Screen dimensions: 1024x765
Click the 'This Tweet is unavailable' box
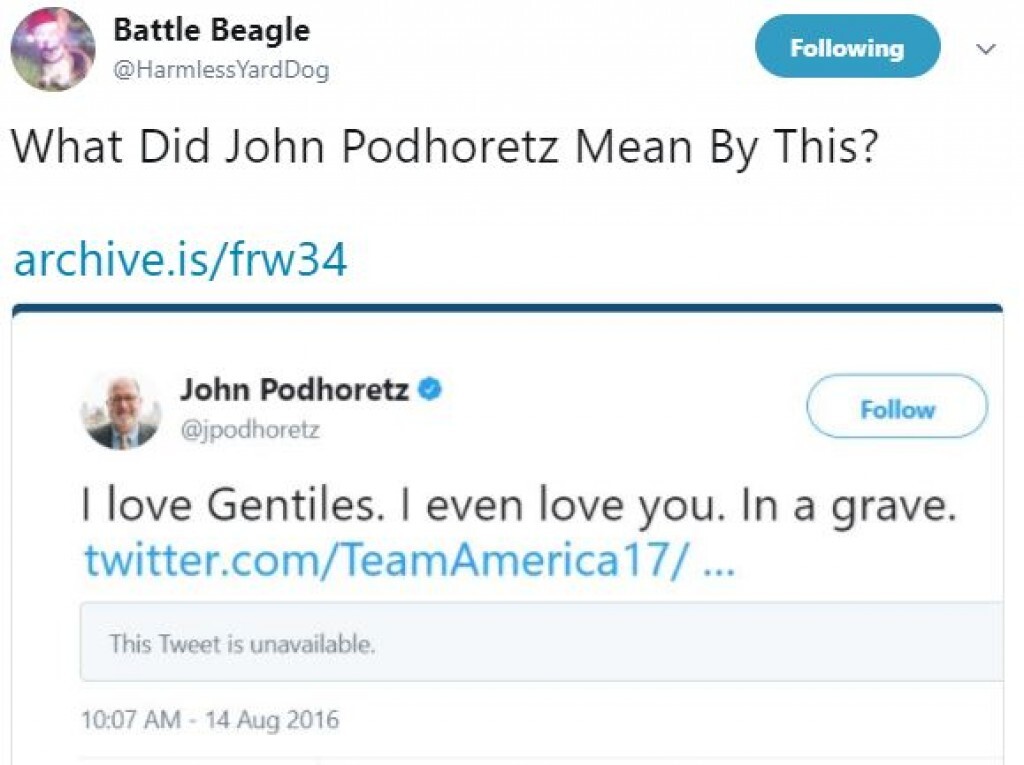540,643
